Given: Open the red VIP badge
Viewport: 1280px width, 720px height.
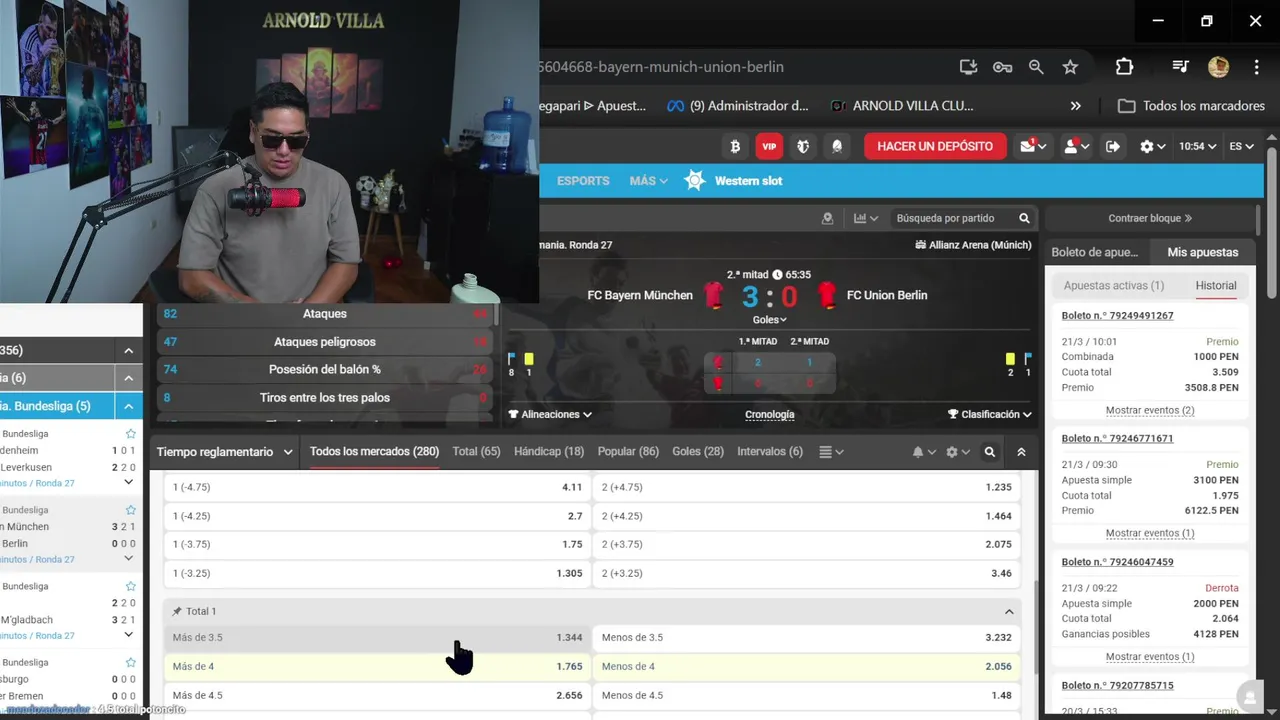Looking at the screenshot, I should tap(769, 146).
